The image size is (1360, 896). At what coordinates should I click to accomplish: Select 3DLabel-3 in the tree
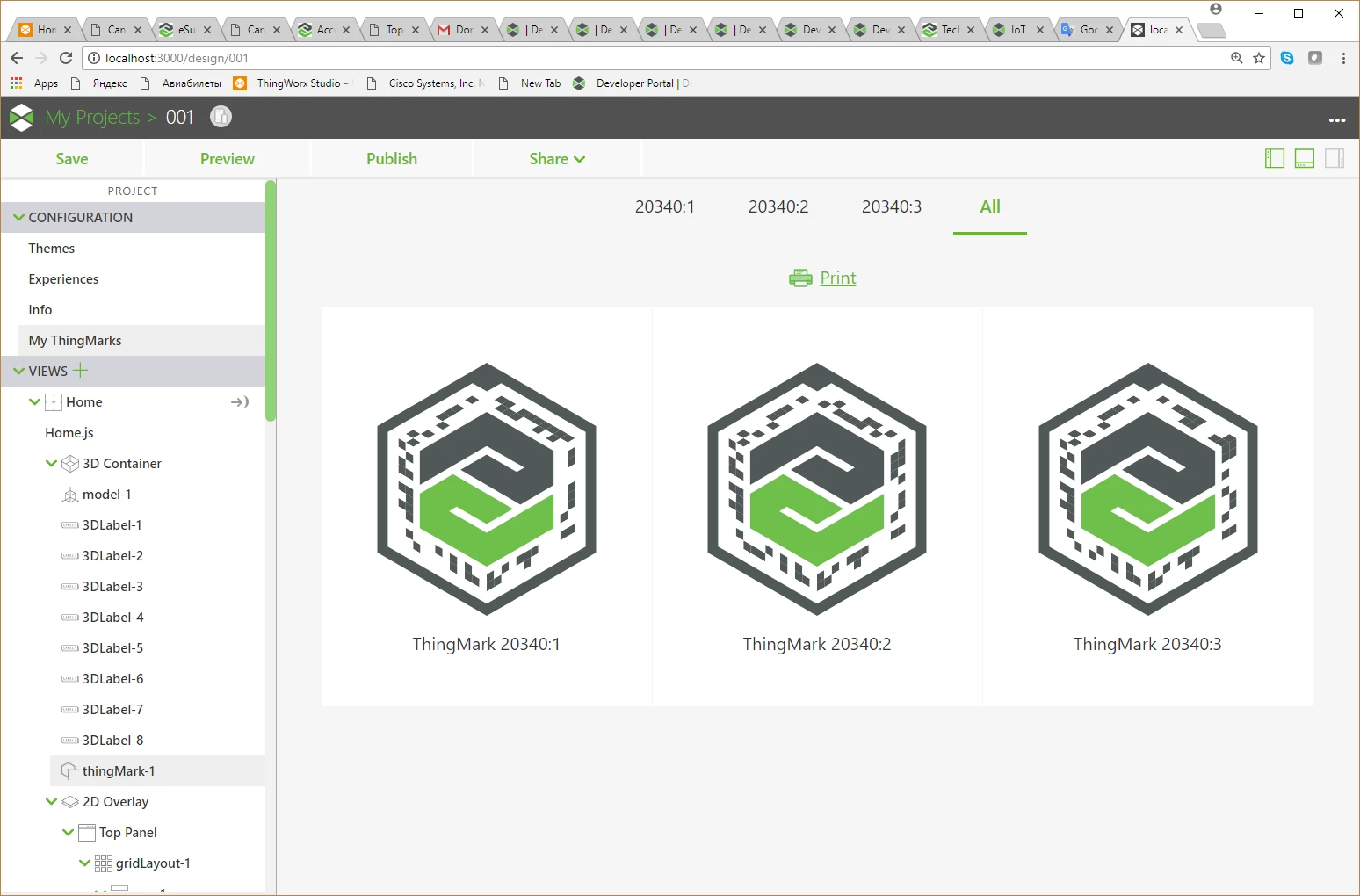tap(113, 587)
